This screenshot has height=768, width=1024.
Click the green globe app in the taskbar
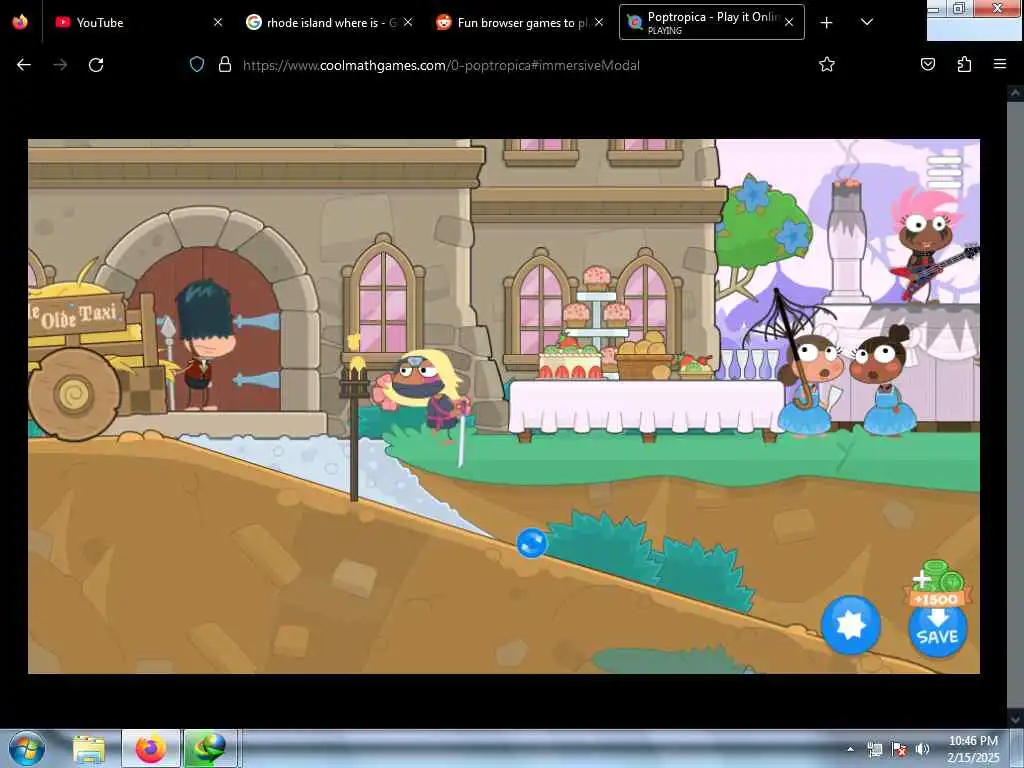tap(210, 748)
